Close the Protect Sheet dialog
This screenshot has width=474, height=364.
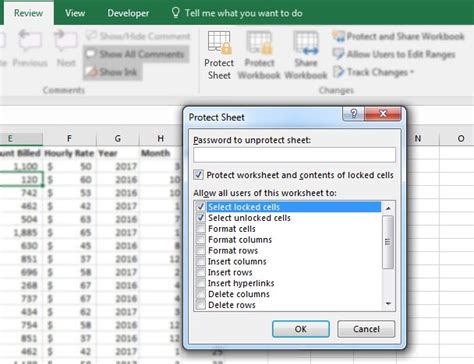click(383, 114)
